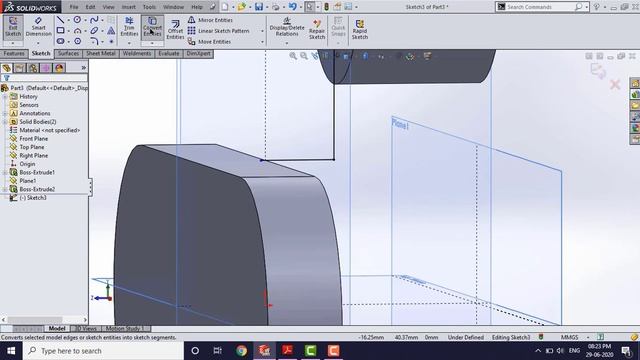Screen dimensions: 640x360
Task: Switch to the Surfaces tab
Action: (68, 53)
